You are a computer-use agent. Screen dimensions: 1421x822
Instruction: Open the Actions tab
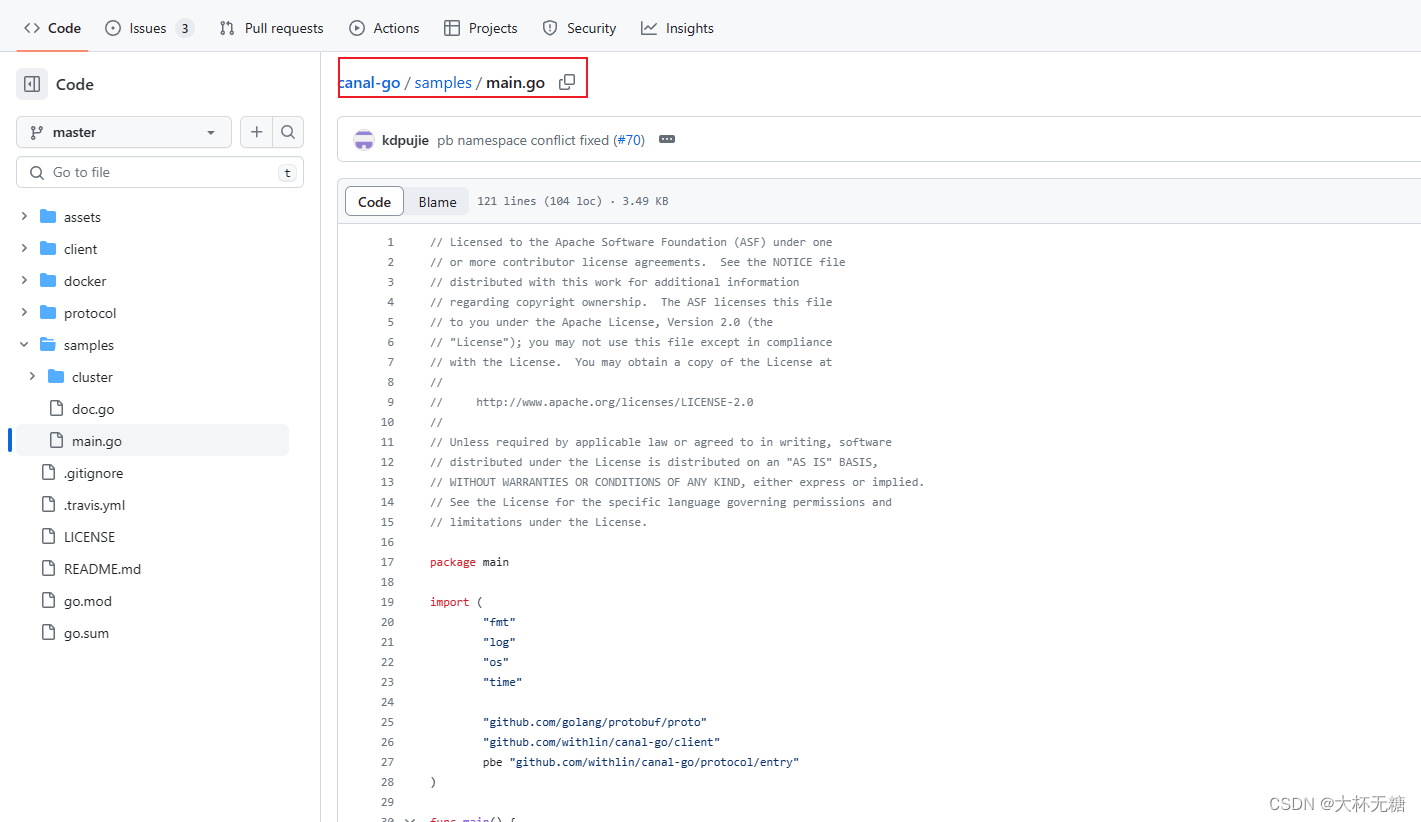point(384,28)
